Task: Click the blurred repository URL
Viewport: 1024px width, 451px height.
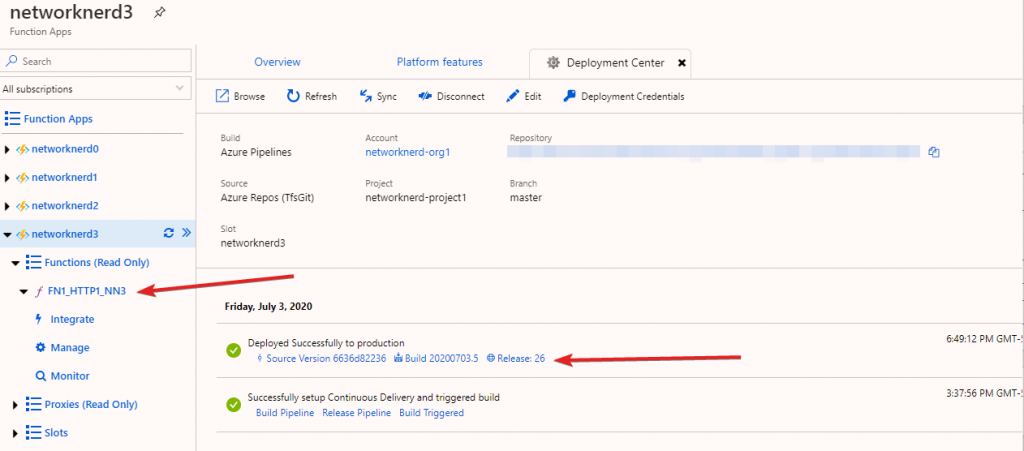Action: pyautogui.click(x=714, y=153)
